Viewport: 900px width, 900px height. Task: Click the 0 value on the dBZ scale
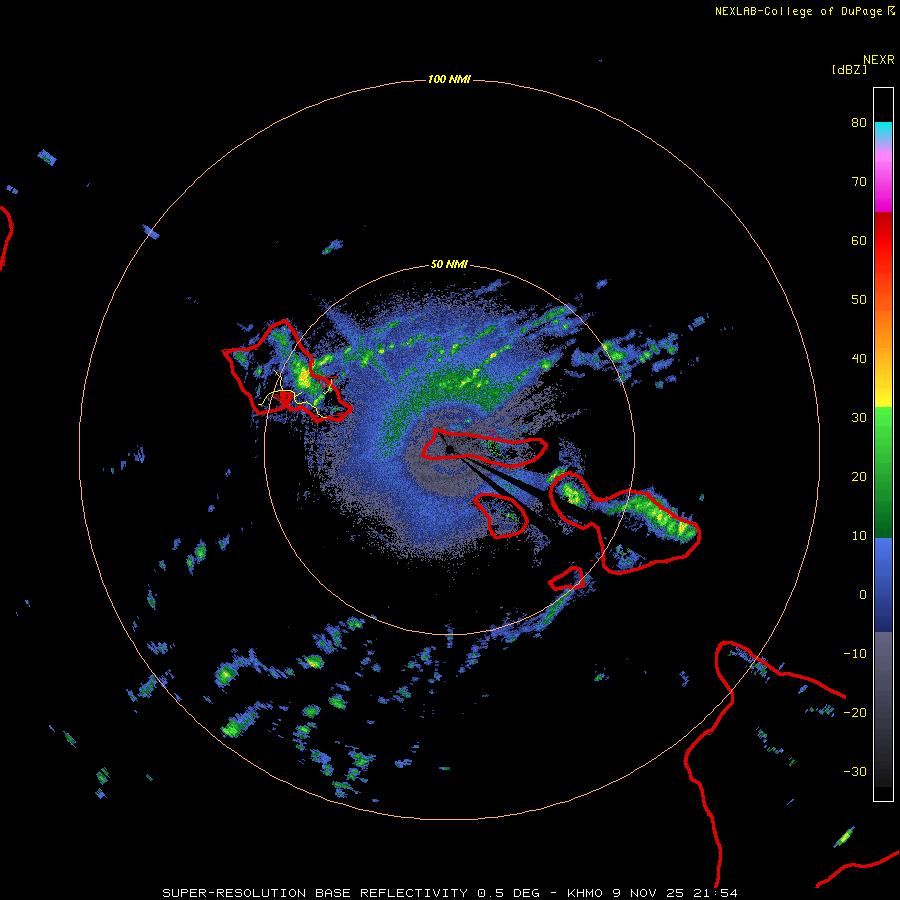pyautogui.click(x=863, y=595)
